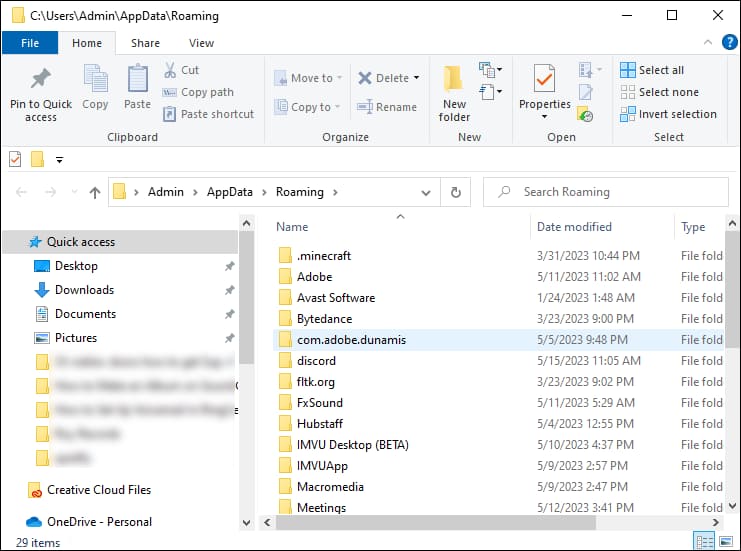
Task: Click the Refresh button beside address bar
Action: click(455, 192)
